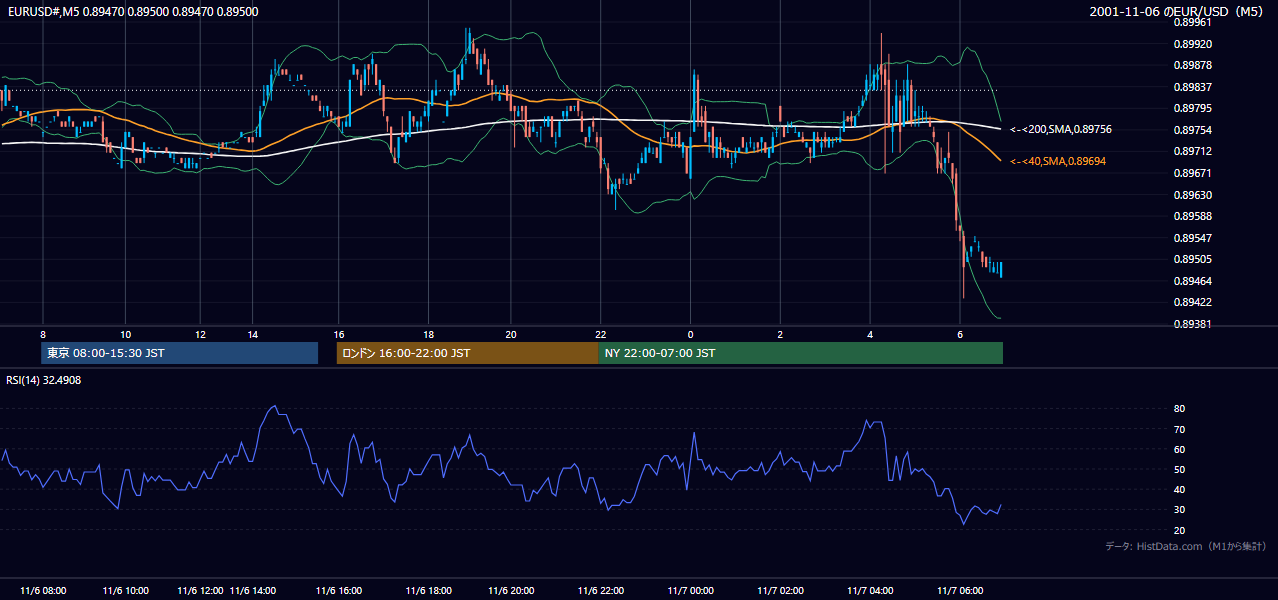
Task: Click price axis value 0.89381
Action: [1192, 324]
